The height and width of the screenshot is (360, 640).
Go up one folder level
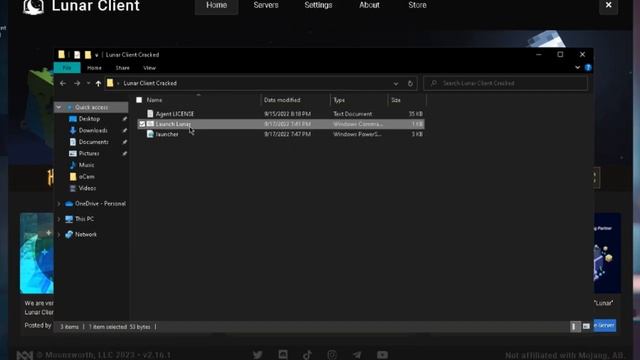click(x=98, y=83)
